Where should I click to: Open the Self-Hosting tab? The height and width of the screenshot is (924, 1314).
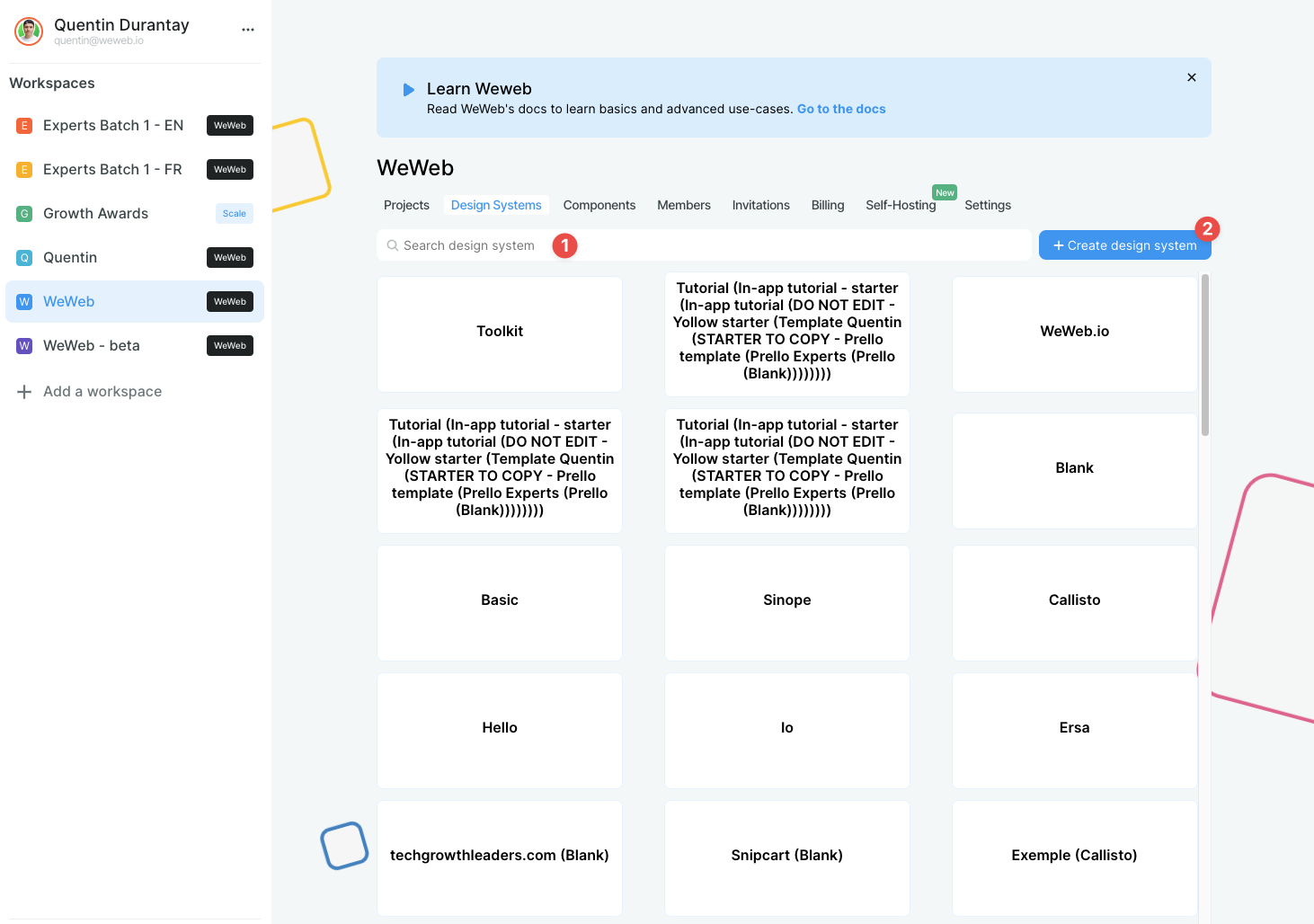click(901, 205)
